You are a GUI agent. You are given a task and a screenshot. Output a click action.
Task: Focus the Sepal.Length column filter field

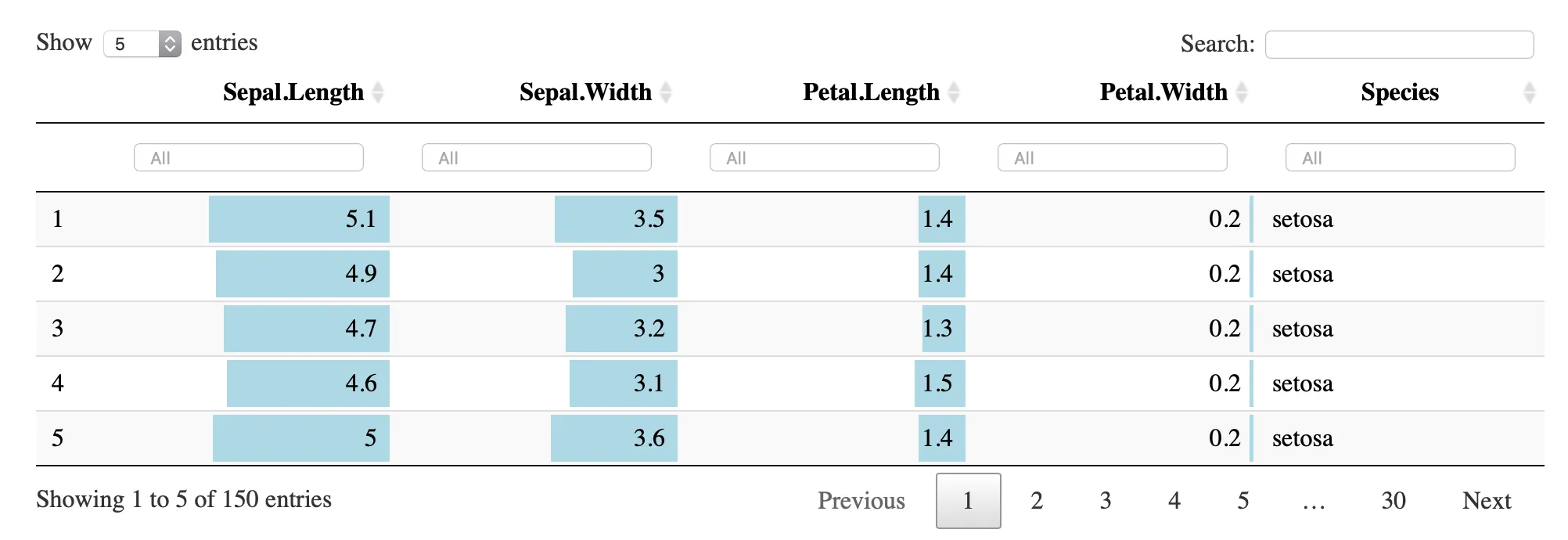click(249, 157)
